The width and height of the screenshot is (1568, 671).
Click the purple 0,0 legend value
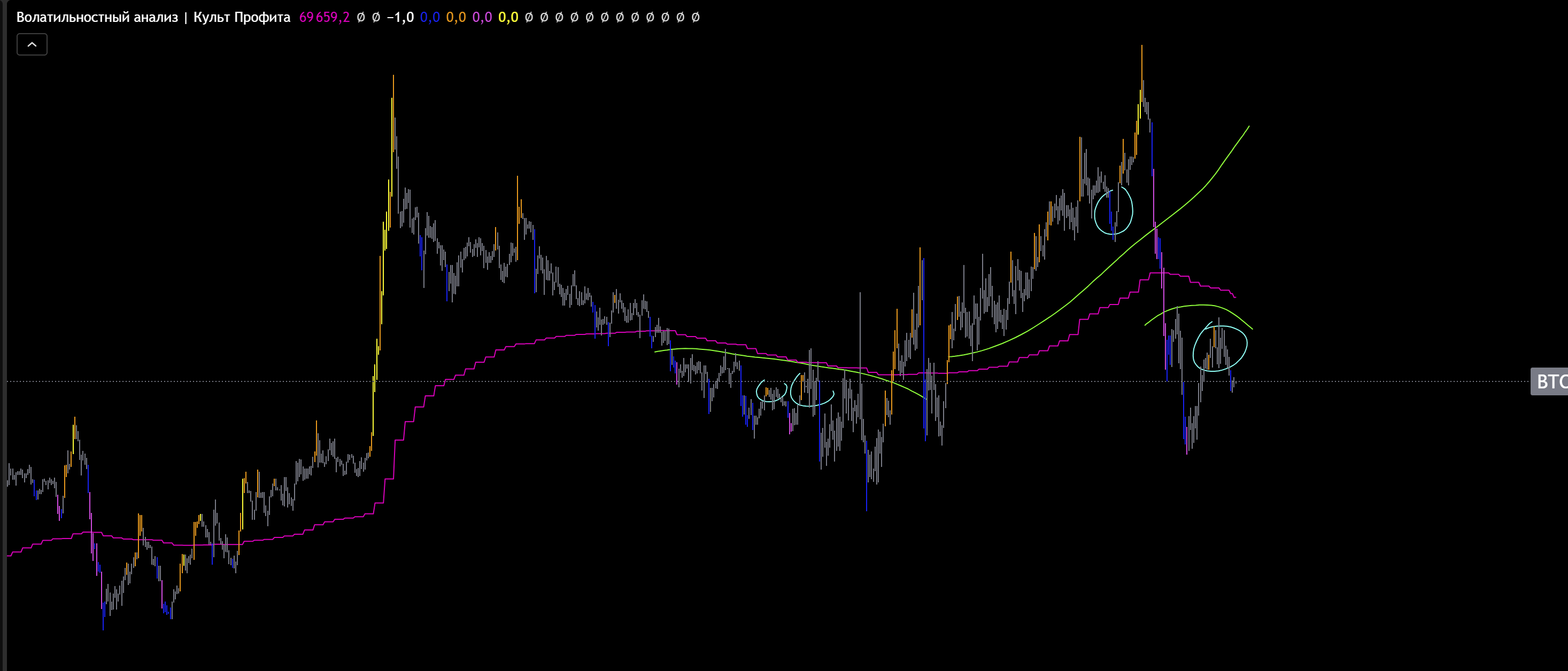[x=482, y=17]
